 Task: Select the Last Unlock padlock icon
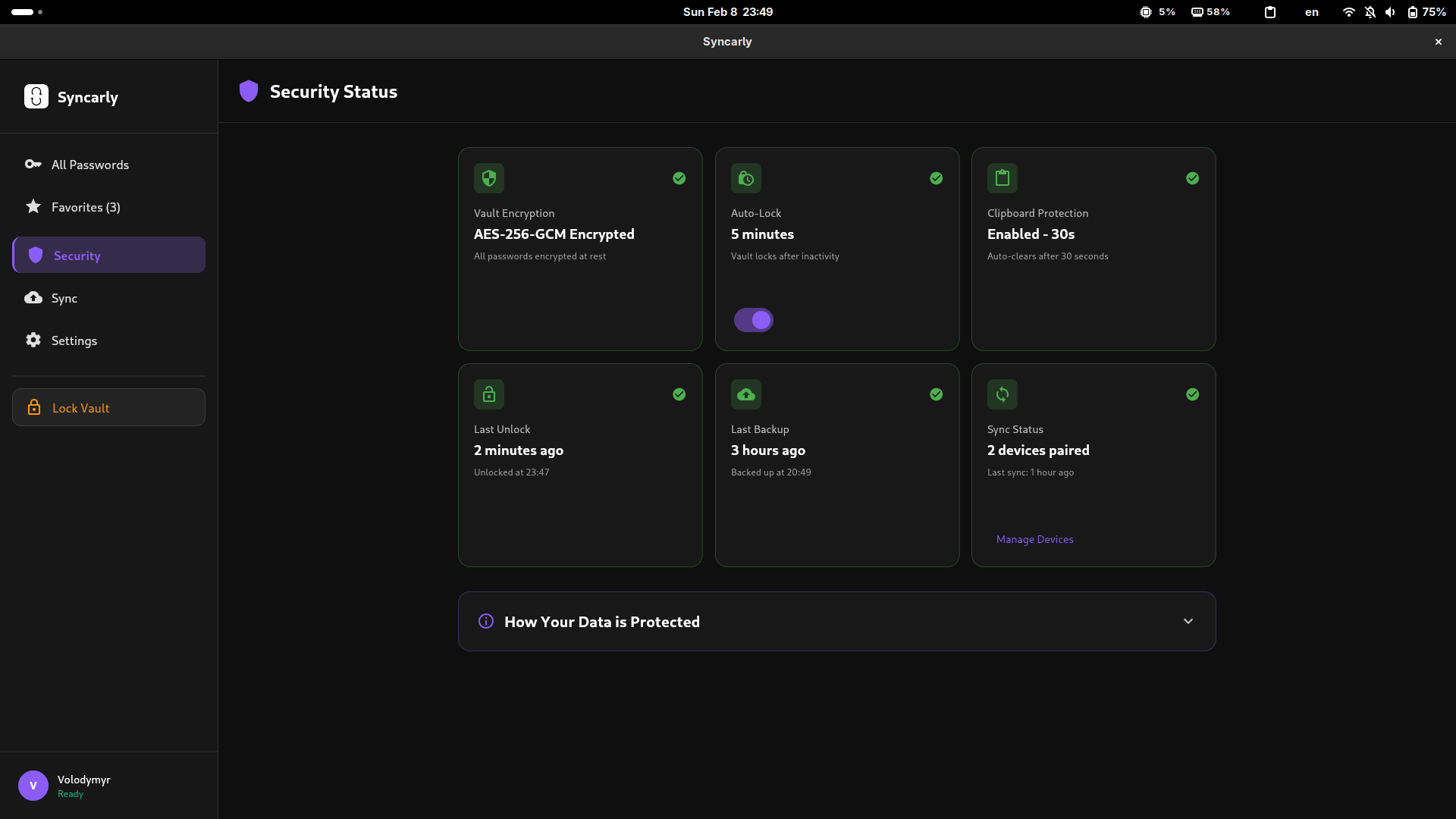coord(488,394)
